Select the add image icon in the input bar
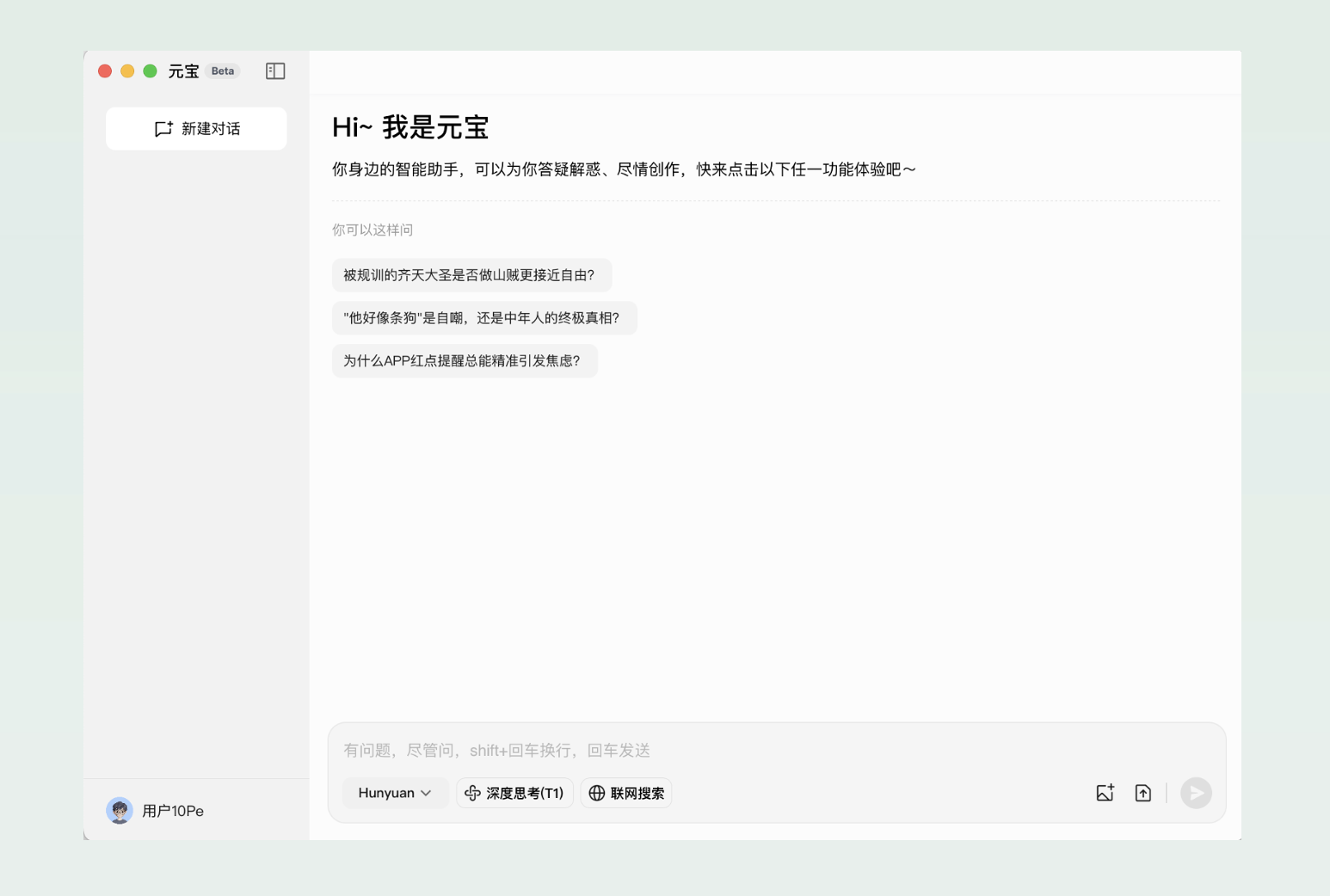The image size is (1330, 896). (x=1105, y=793)
